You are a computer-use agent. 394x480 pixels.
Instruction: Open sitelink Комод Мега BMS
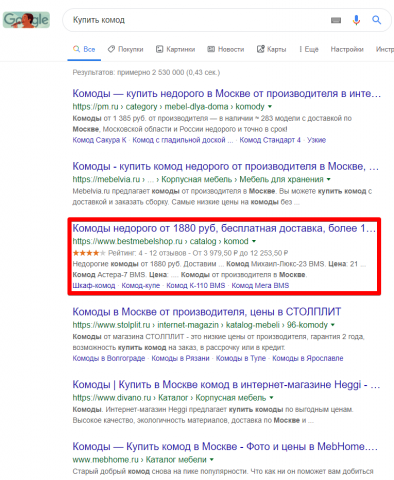click(x=260, y=286)
